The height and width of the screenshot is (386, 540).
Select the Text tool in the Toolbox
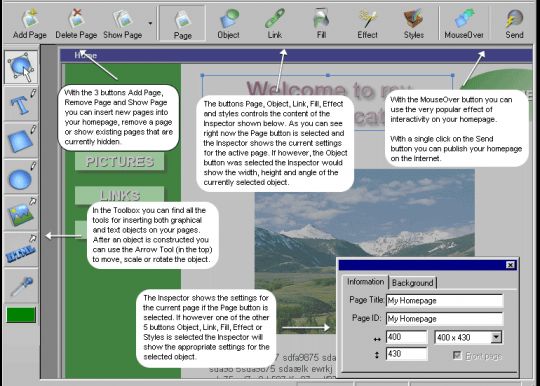tap(21, 104)
